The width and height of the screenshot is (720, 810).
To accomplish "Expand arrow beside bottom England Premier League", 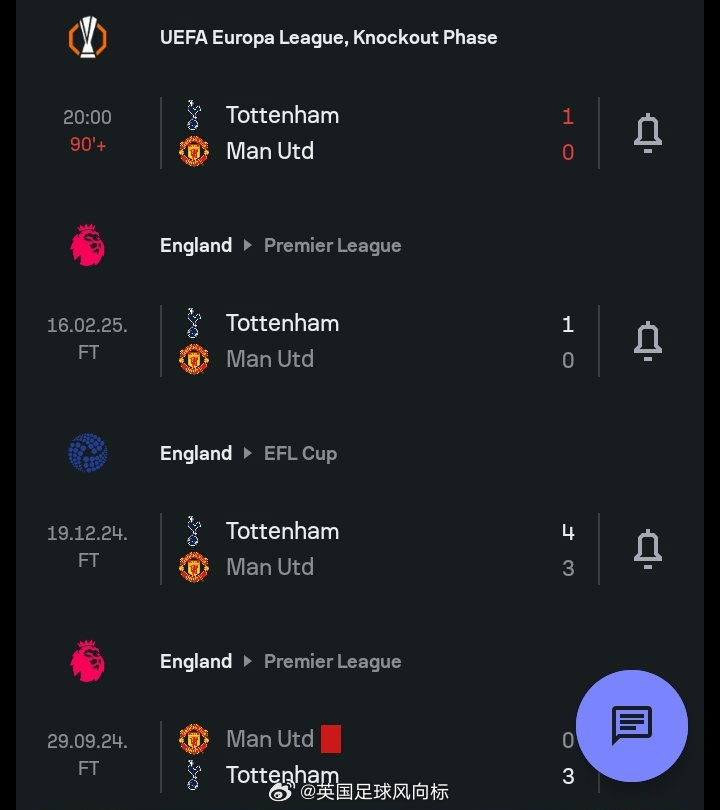I will [x=247, y=661].
